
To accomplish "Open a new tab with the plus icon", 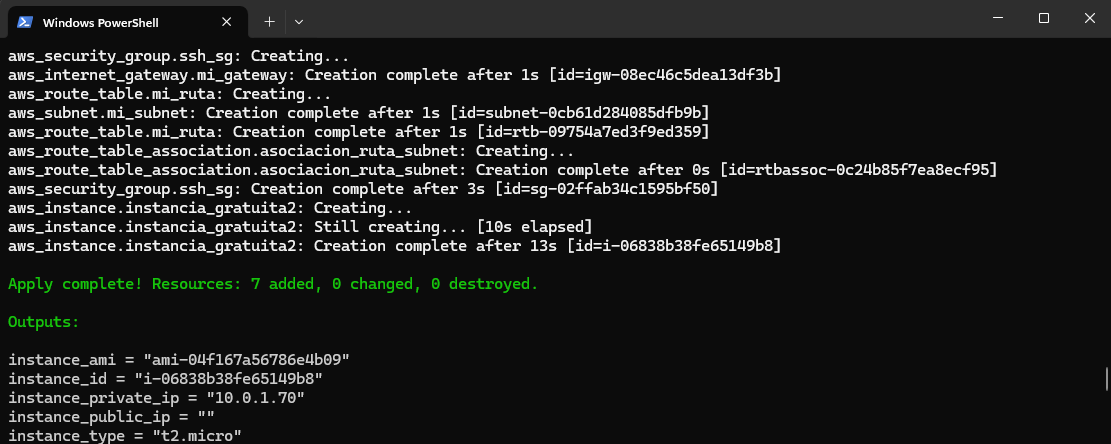I will [269, 22].
